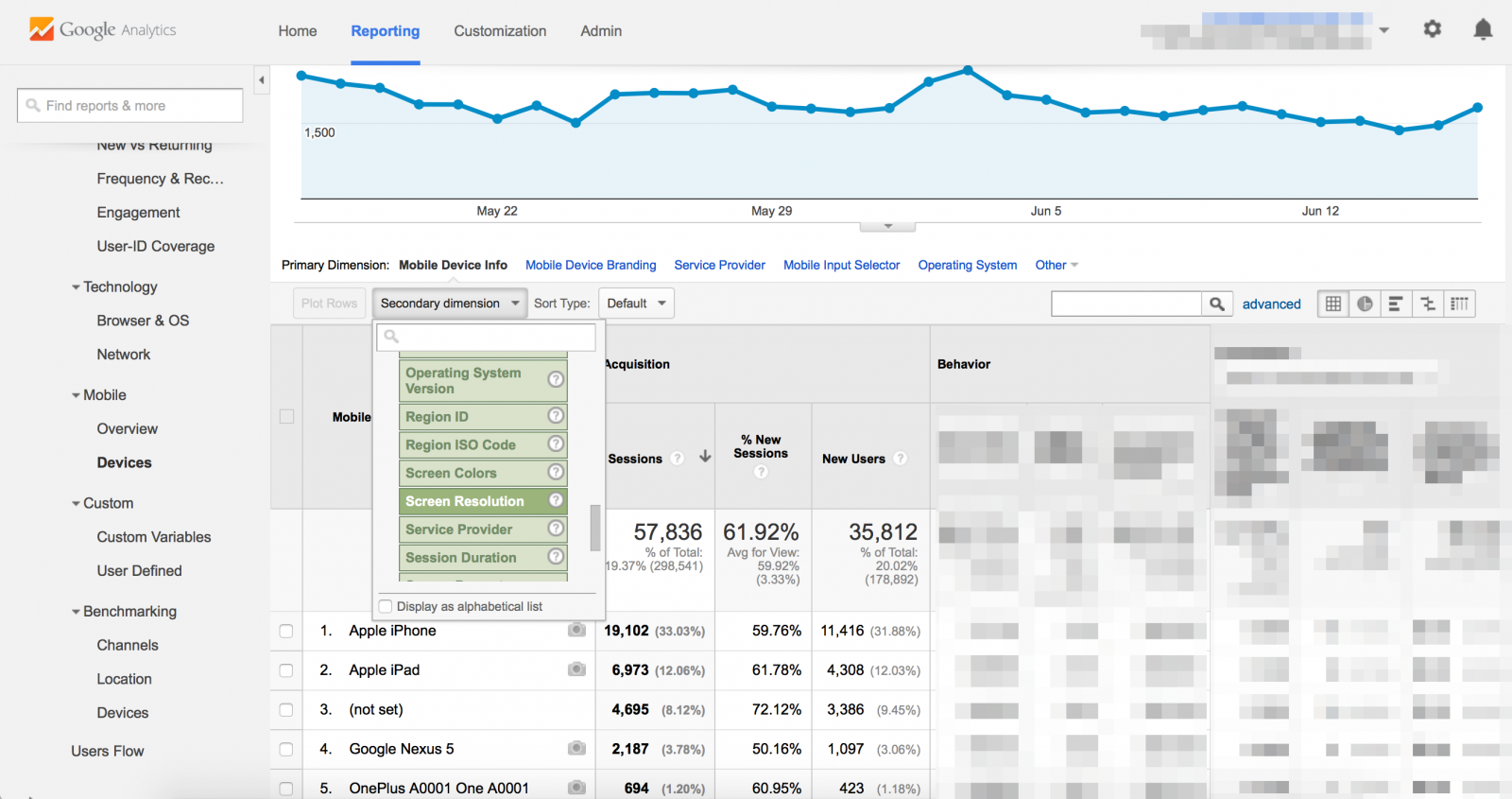Check the Google Nexus 5 row checkbox
The image size is (1512, 799).
click(286, 749)
